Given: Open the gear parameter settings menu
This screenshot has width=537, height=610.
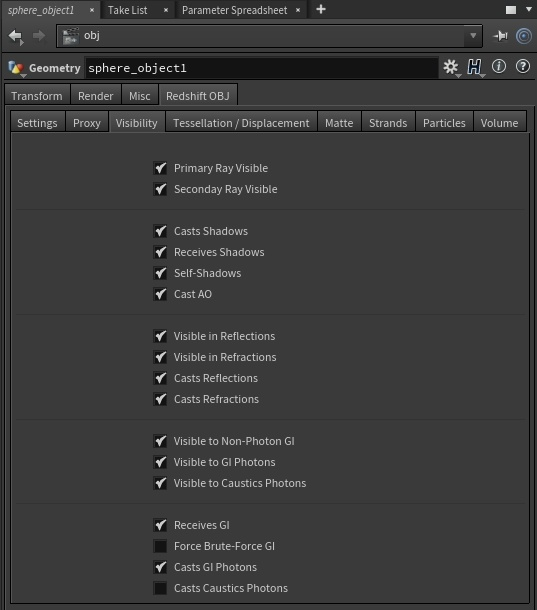Looking at the screenshot, I should click(451, 67).
